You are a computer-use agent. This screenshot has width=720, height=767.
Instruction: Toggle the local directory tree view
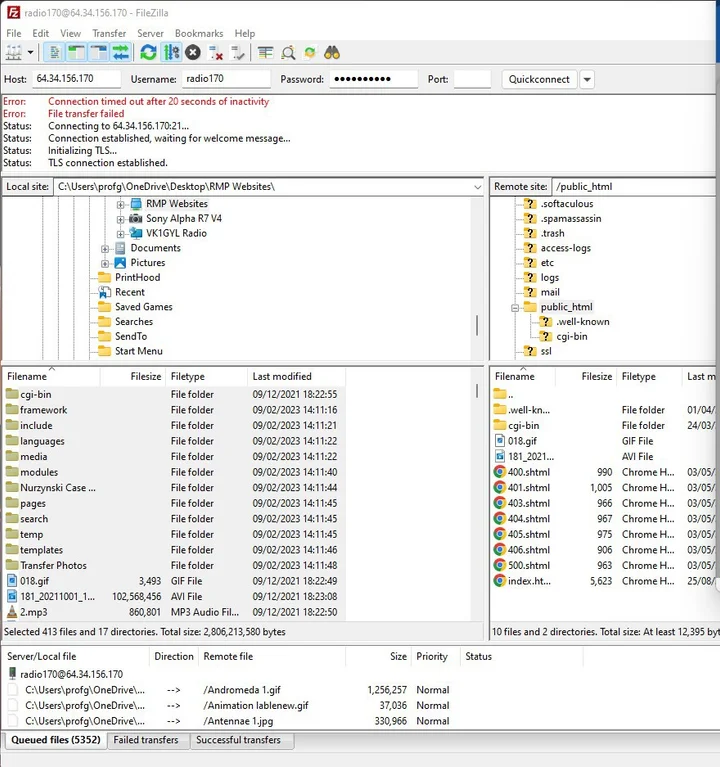coord(76,52)
